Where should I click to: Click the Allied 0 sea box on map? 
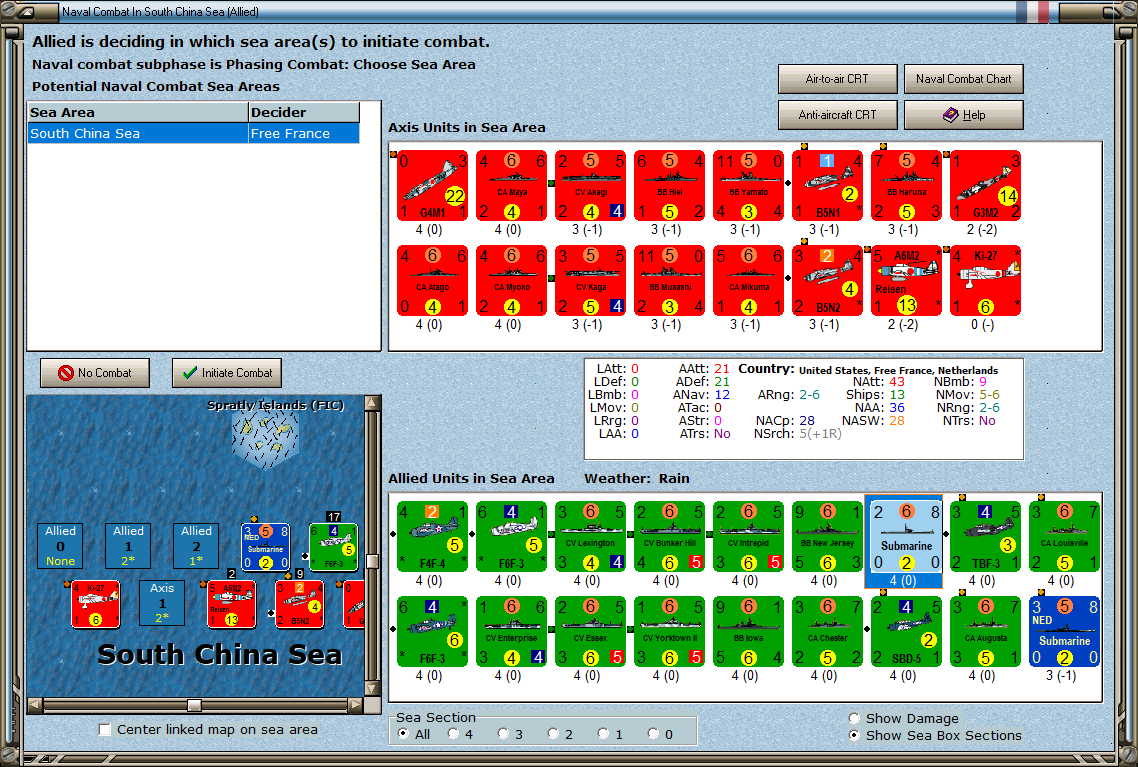(60, 546)
